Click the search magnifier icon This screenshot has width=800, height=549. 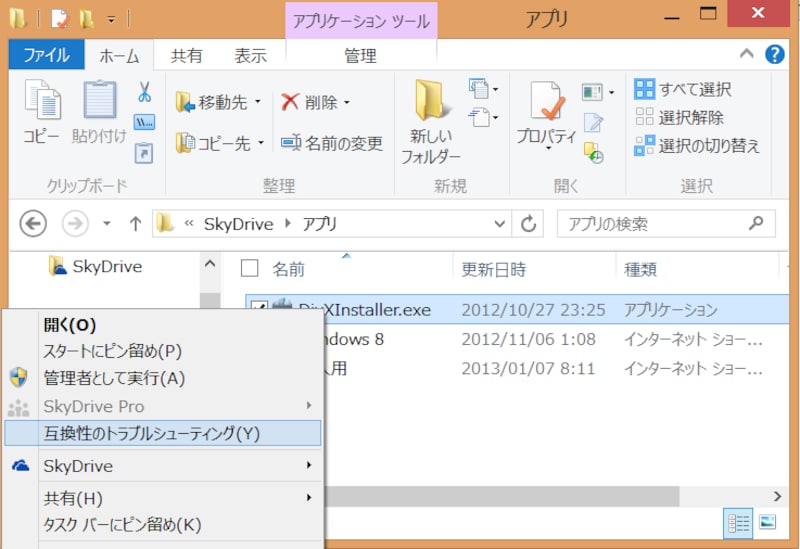[x=756, y=222]
